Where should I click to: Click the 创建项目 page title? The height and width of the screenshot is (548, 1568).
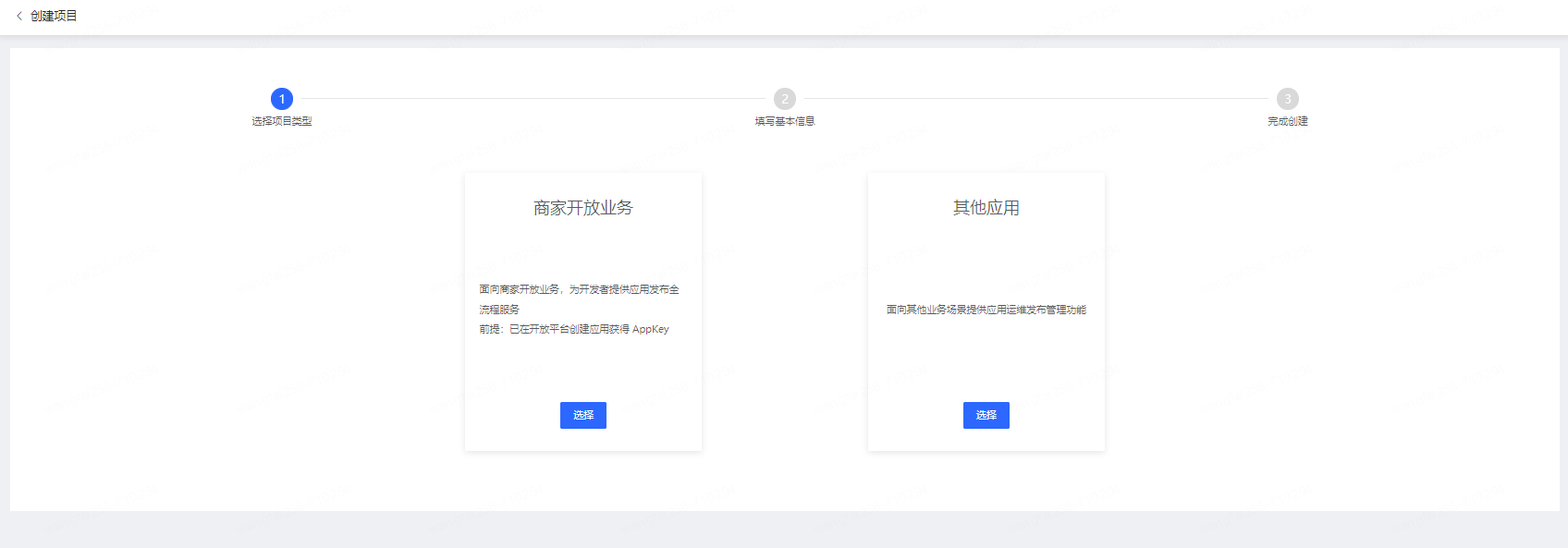pos(54,16)
